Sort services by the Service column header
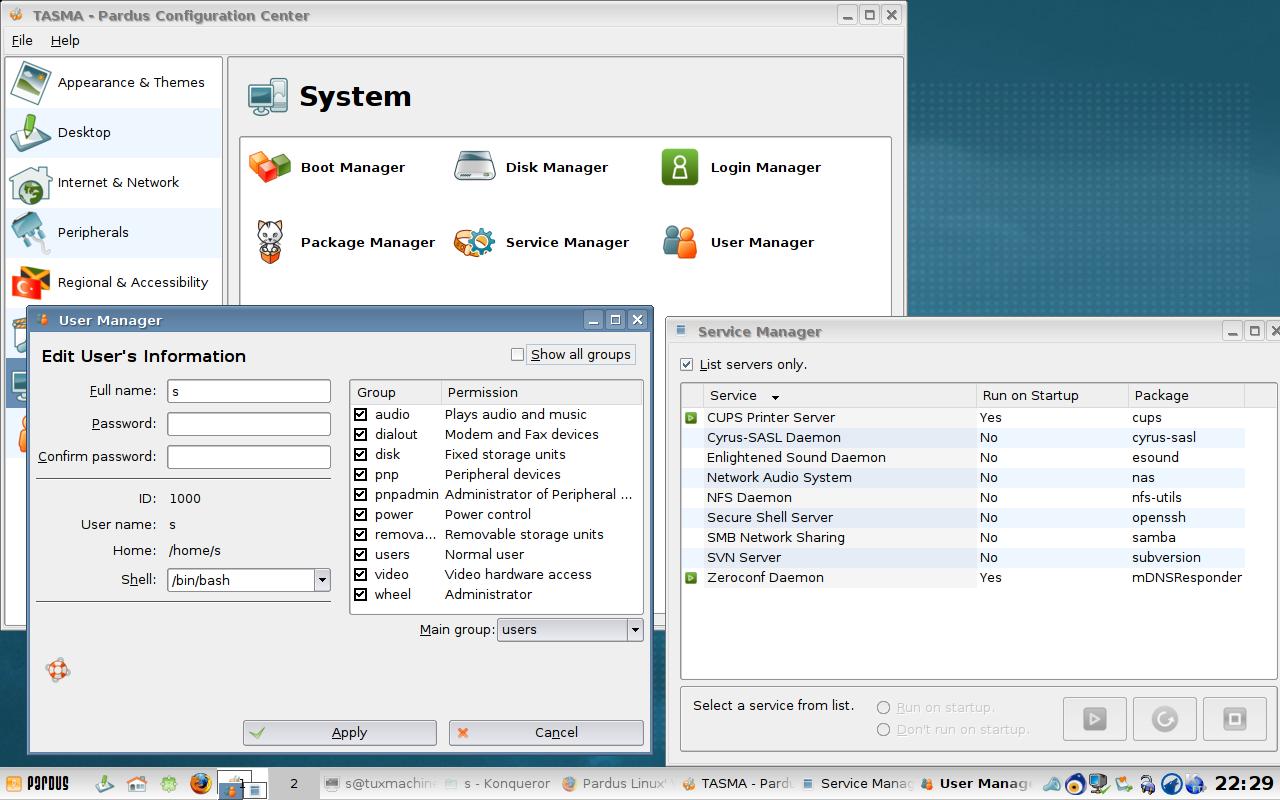This screenshot has width=1280, height=800. pyautogui.click(x=840, y=396)
